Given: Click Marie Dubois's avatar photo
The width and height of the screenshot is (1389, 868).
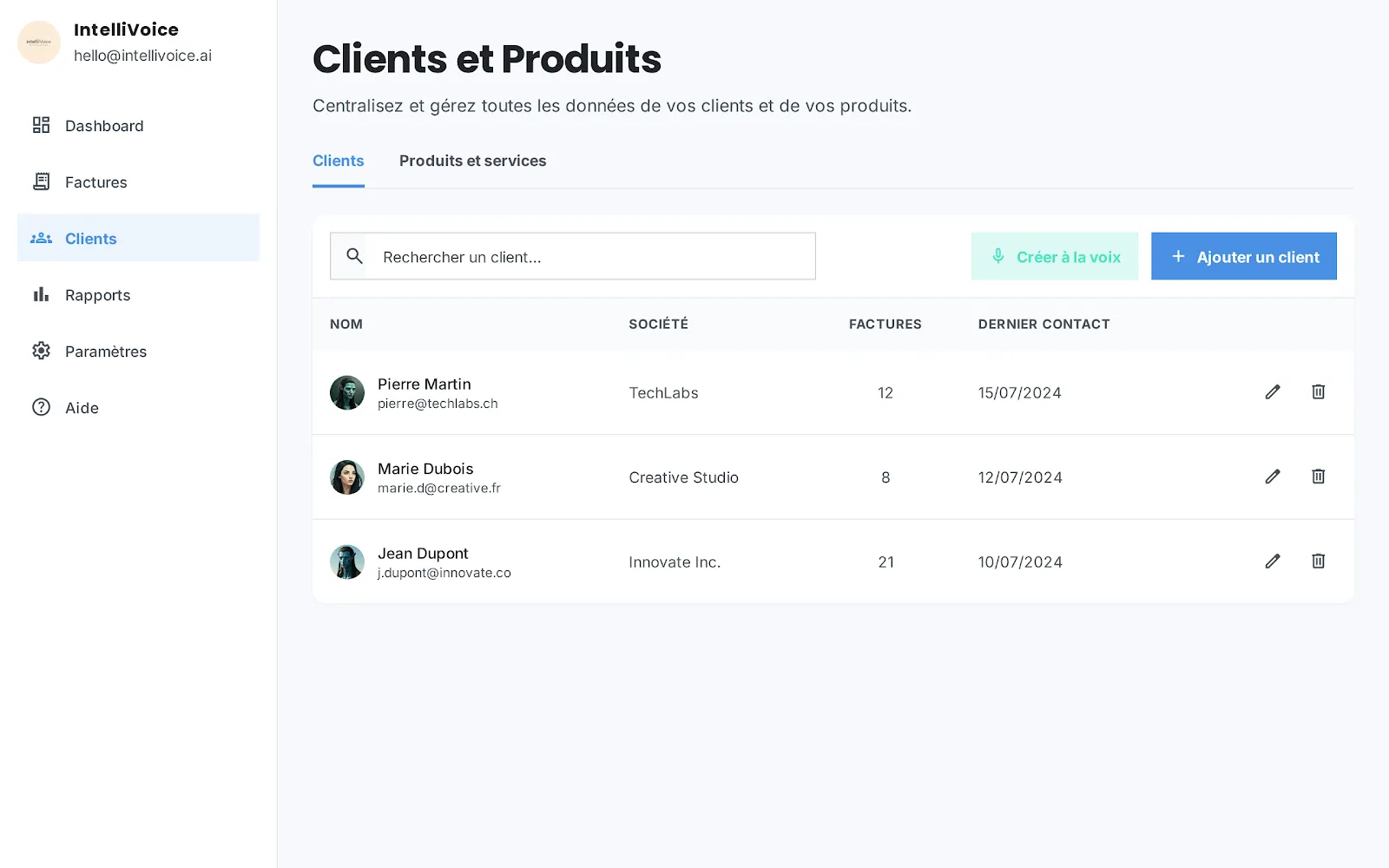Looking at the screenshot, I should 347,477.
